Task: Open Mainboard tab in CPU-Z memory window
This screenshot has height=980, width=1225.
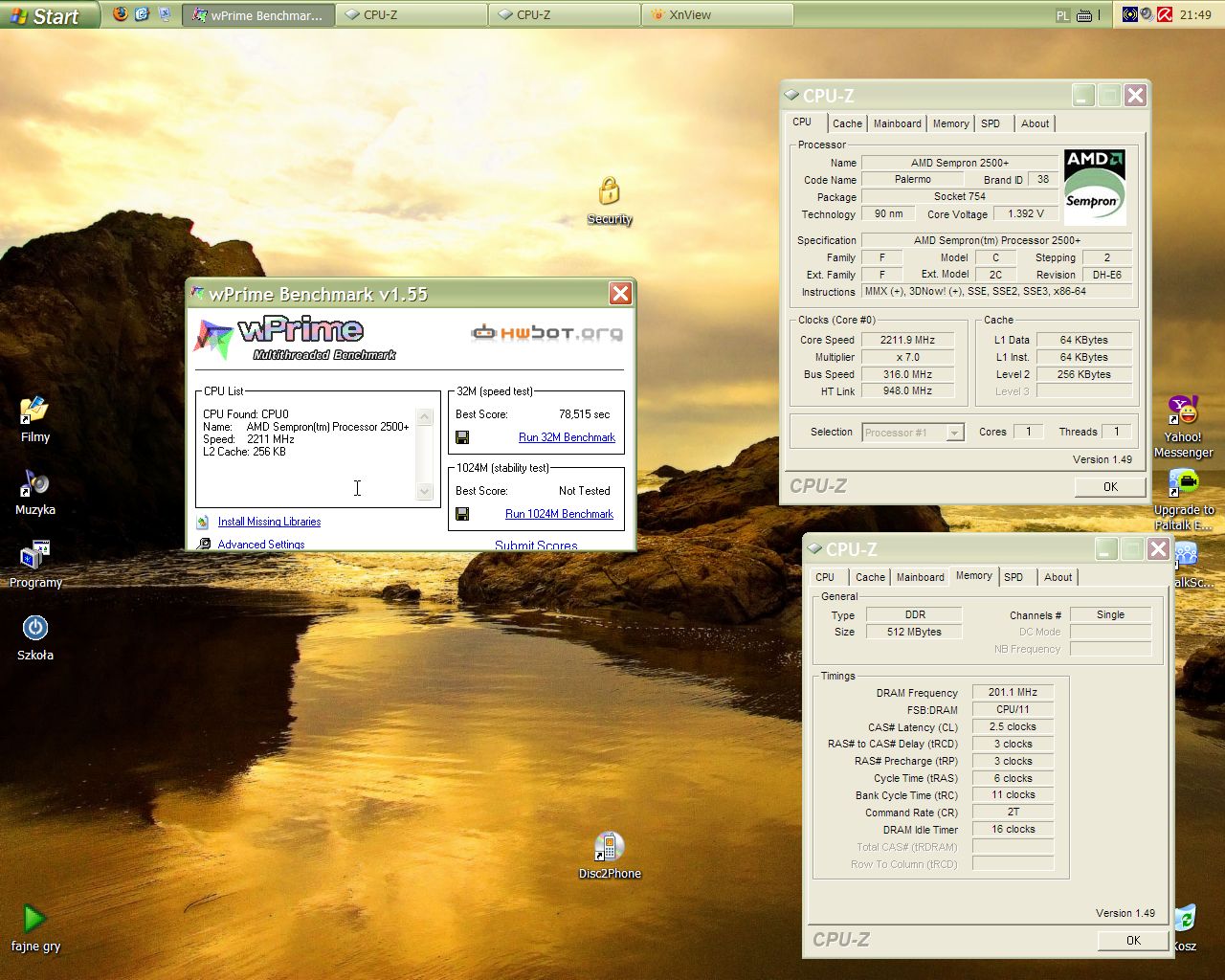Action: (x=921, y=577)
